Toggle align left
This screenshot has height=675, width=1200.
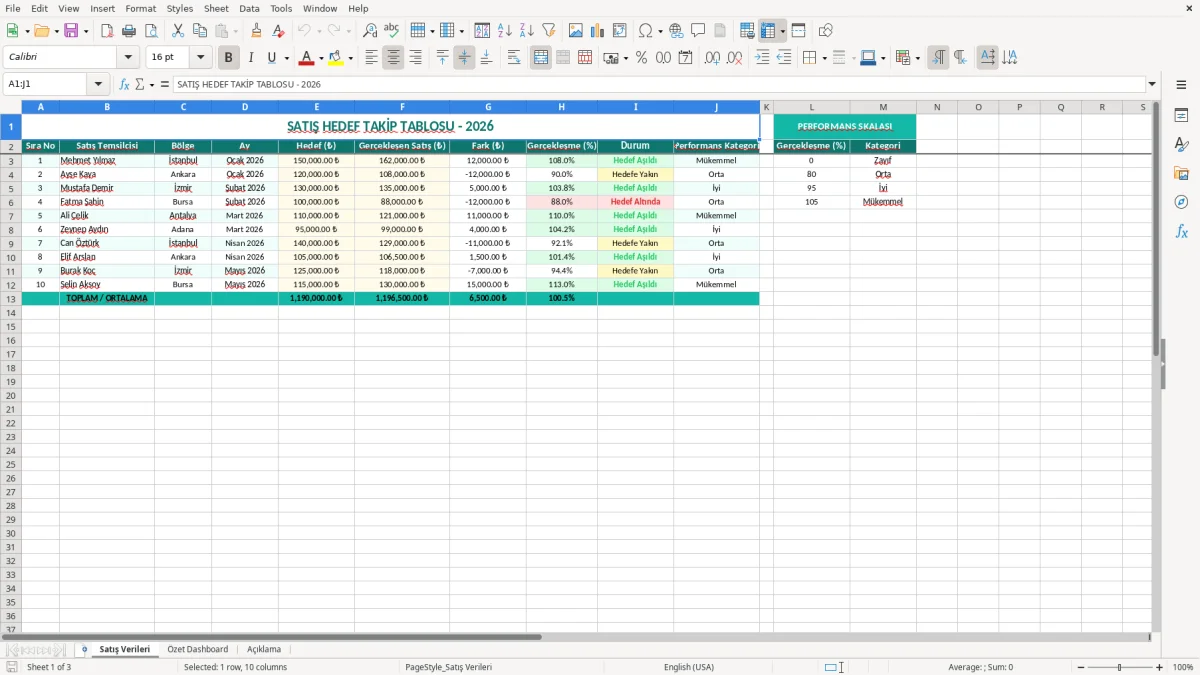point(371,58)
